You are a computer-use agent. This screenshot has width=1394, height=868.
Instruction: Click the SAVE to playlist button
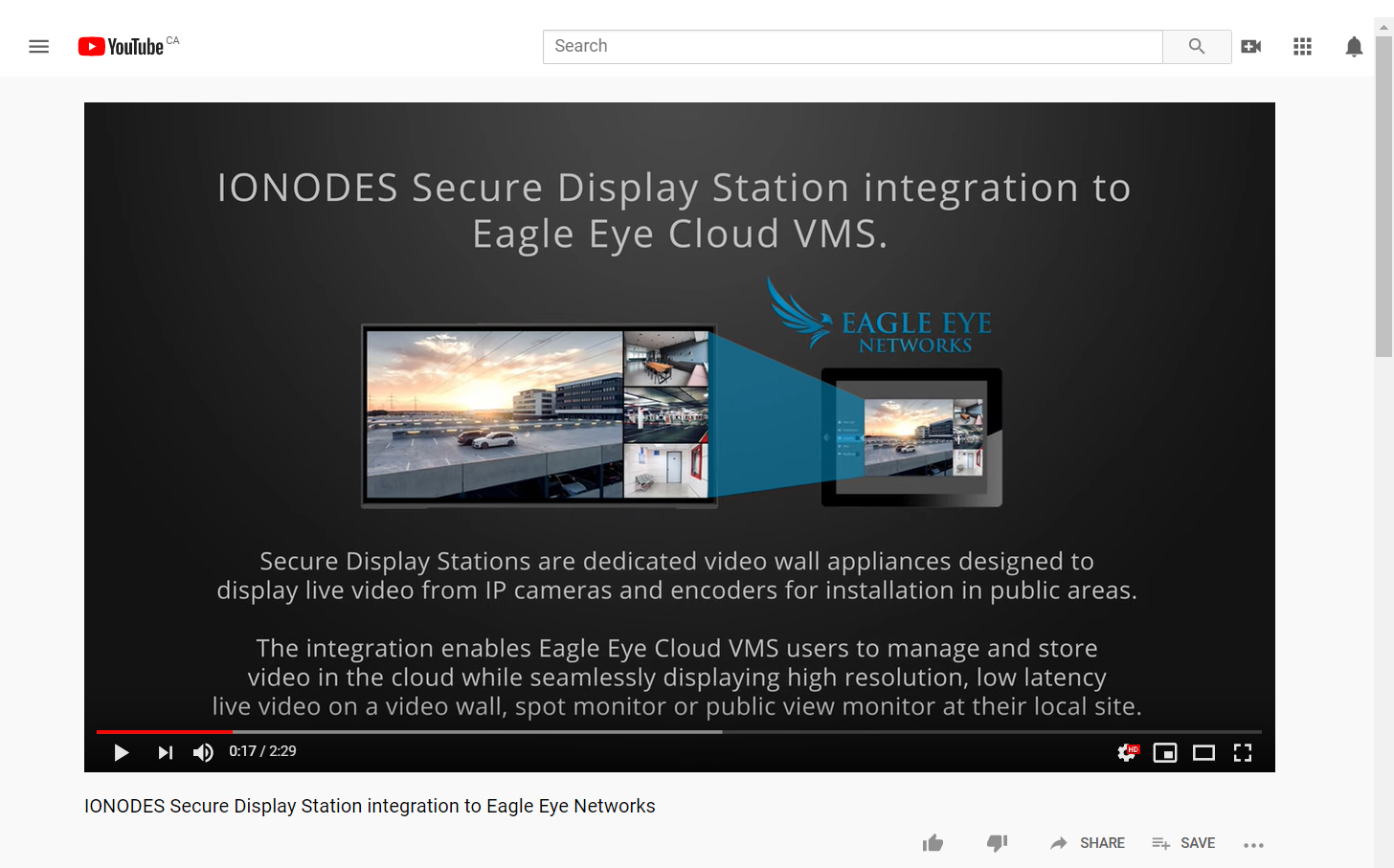coord(1183,843)
